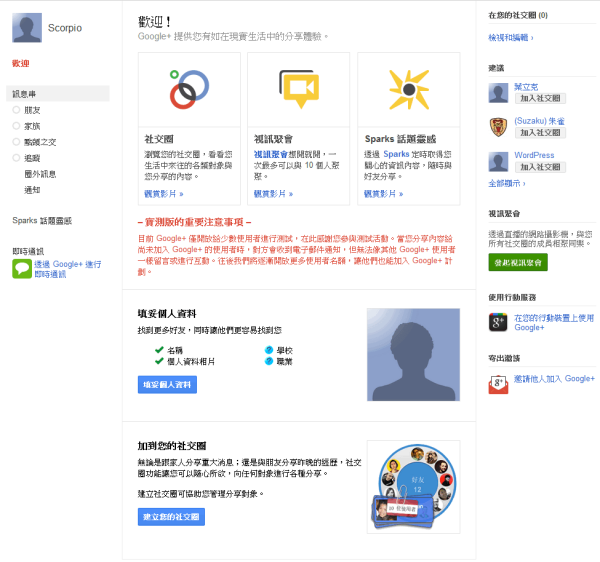Add 葉立克 to circles
This screenshot has width=600, height=562.
540,98
